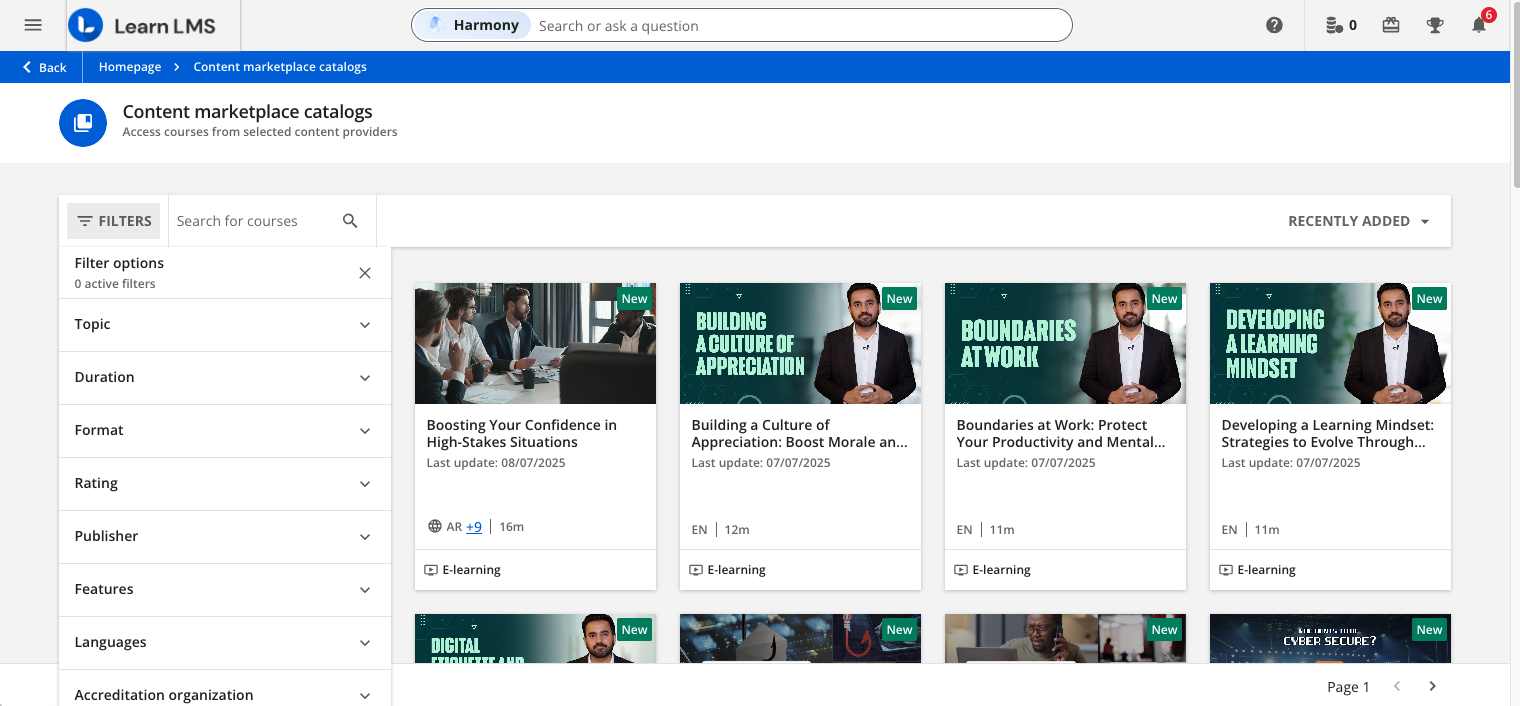
Task: Open the Building a Culture of Appreciation thumbnail
Action: click(x=800, y=343)
